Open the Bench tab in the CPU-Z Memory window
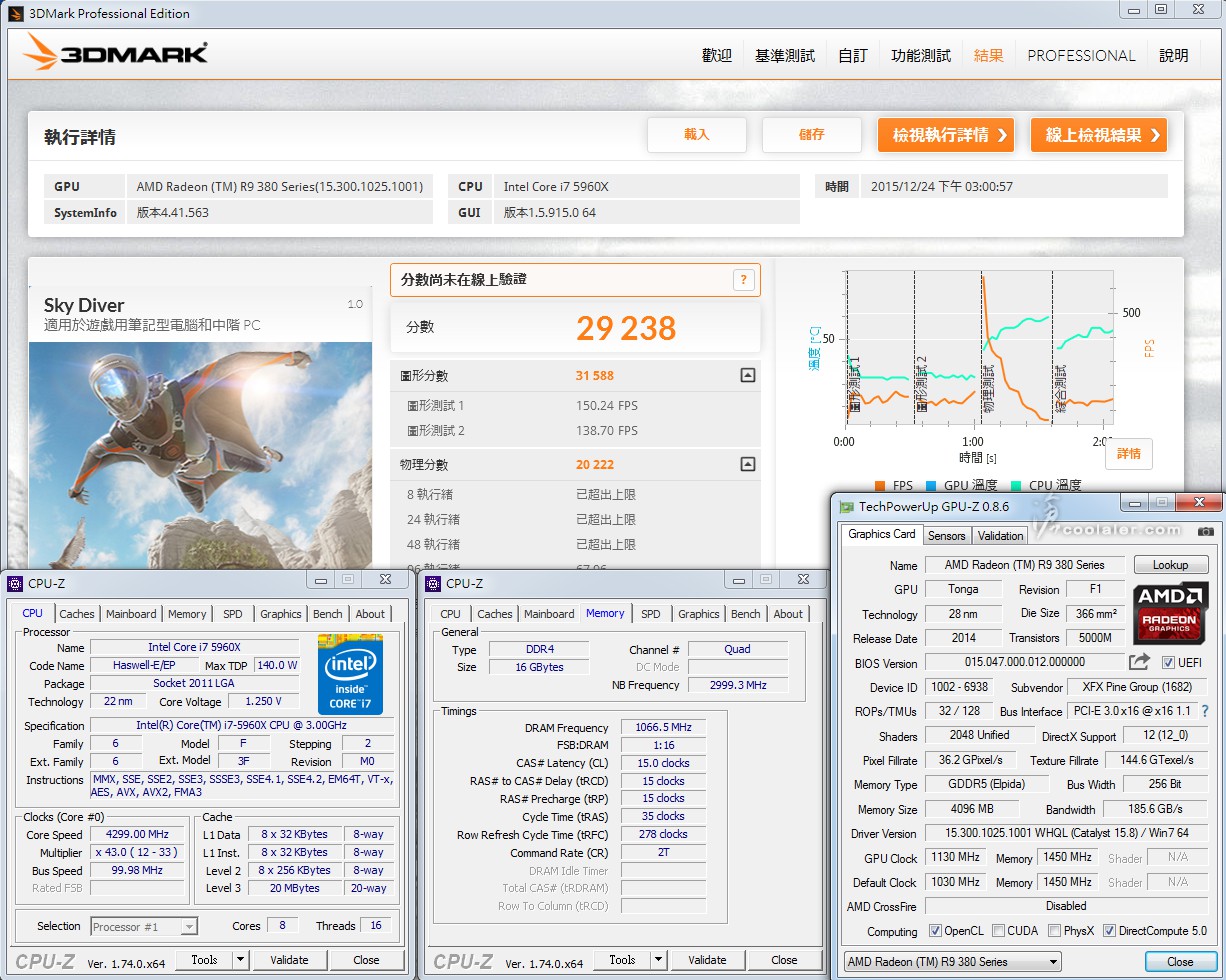1226x980 pixels. point(745,614)
